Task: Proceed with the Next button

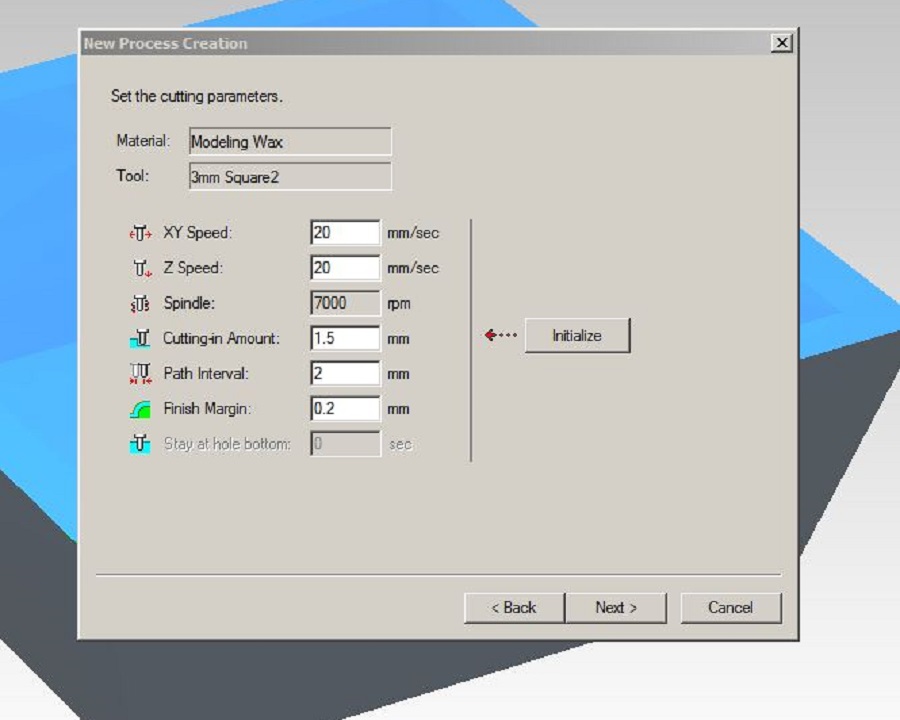Action: [616, 607]
